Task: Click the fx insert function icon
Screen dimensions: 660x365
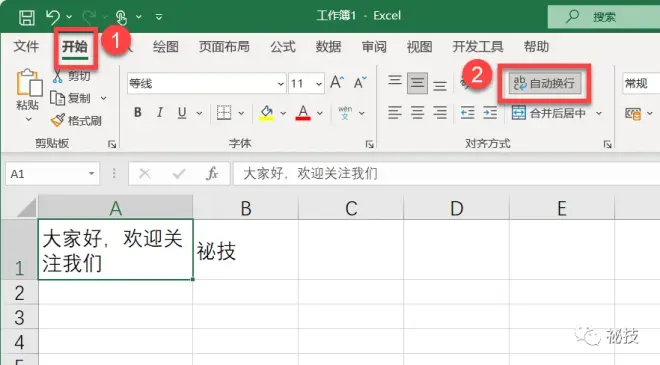Action: click(212, 173)
